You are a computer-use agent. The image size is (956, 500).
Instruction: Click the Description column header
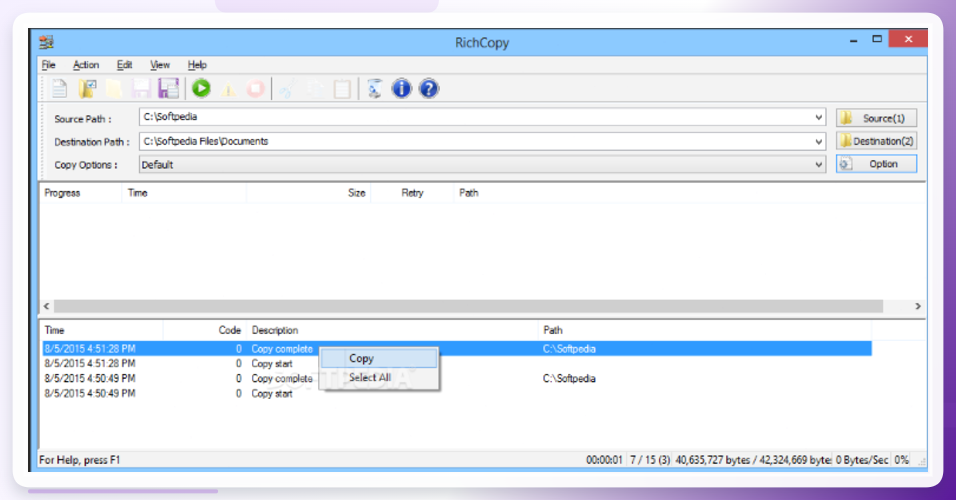pos(393,330)
